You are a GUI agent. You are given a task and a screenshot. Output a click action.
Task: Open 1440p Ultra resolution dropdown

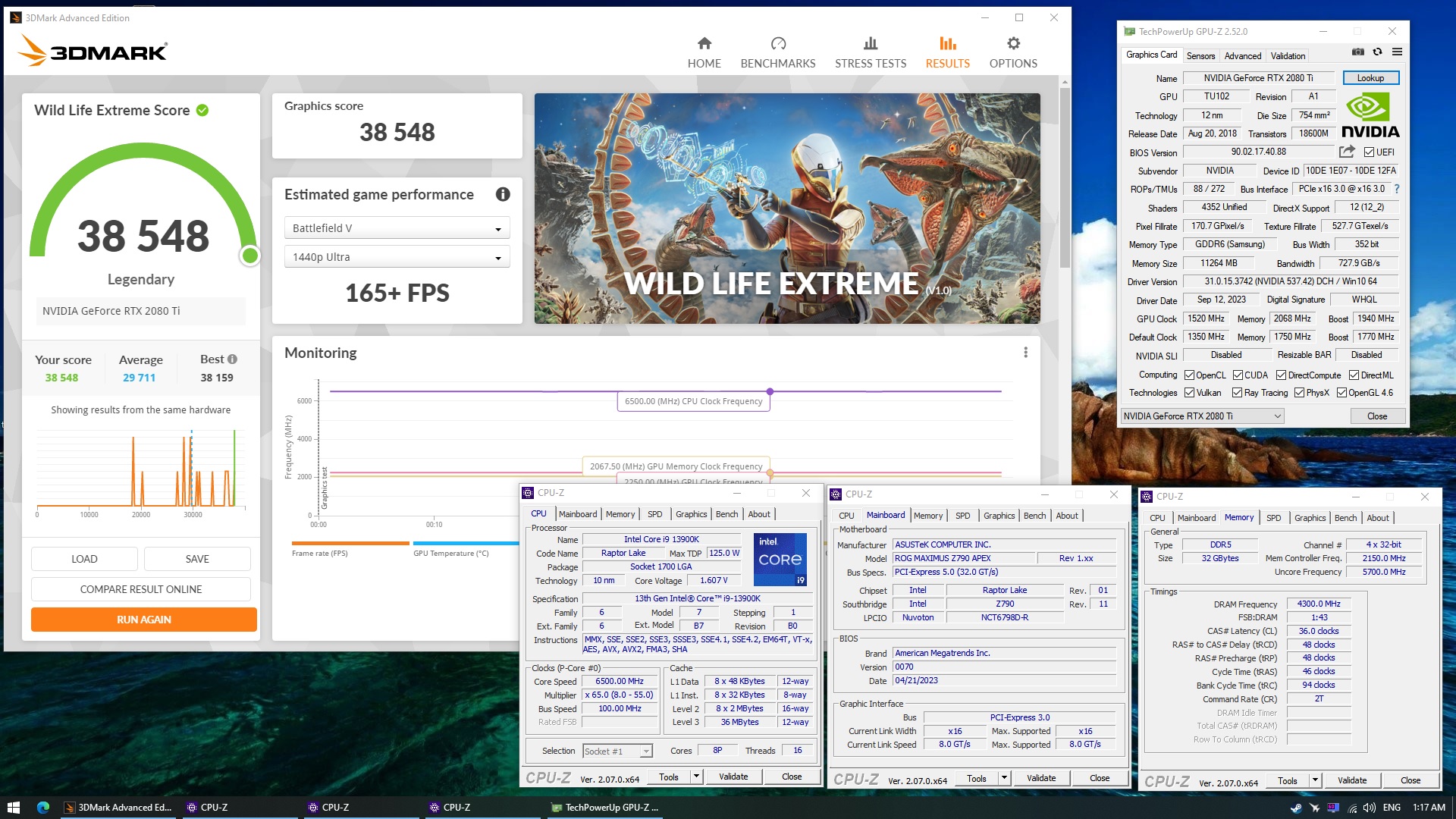pyautogui.click(x=397, y=257)
